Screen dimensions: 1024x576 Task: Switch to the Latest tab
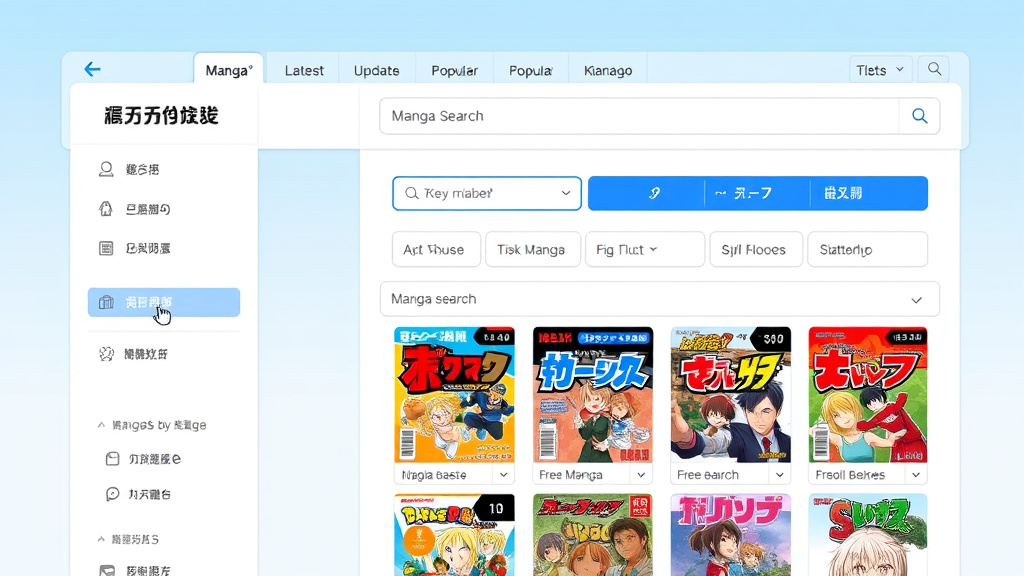click(x=304, y=69)
